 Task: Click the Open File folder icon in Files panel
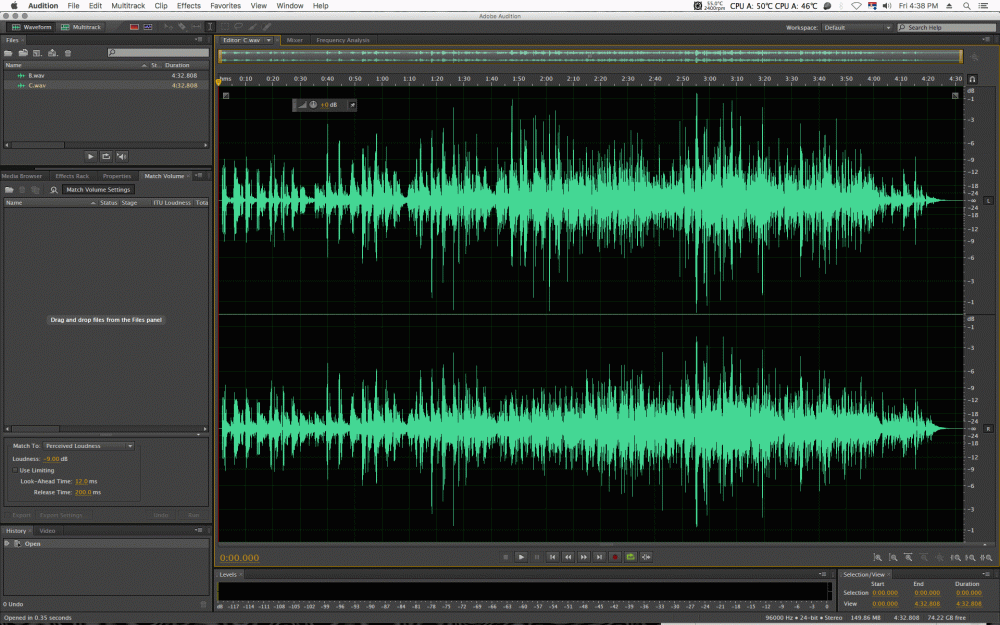coord(9,53)
